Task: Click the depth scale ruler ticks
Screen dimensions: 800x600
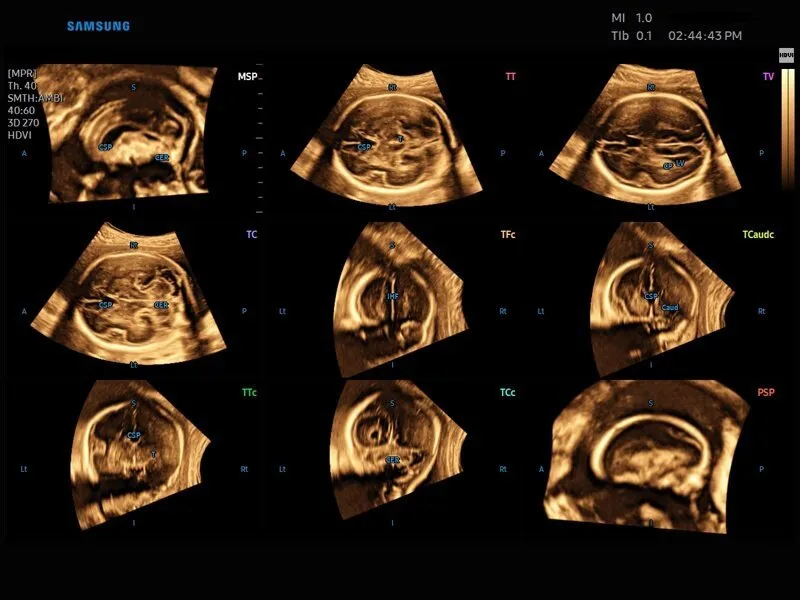Action: click(x=260, y=140)
